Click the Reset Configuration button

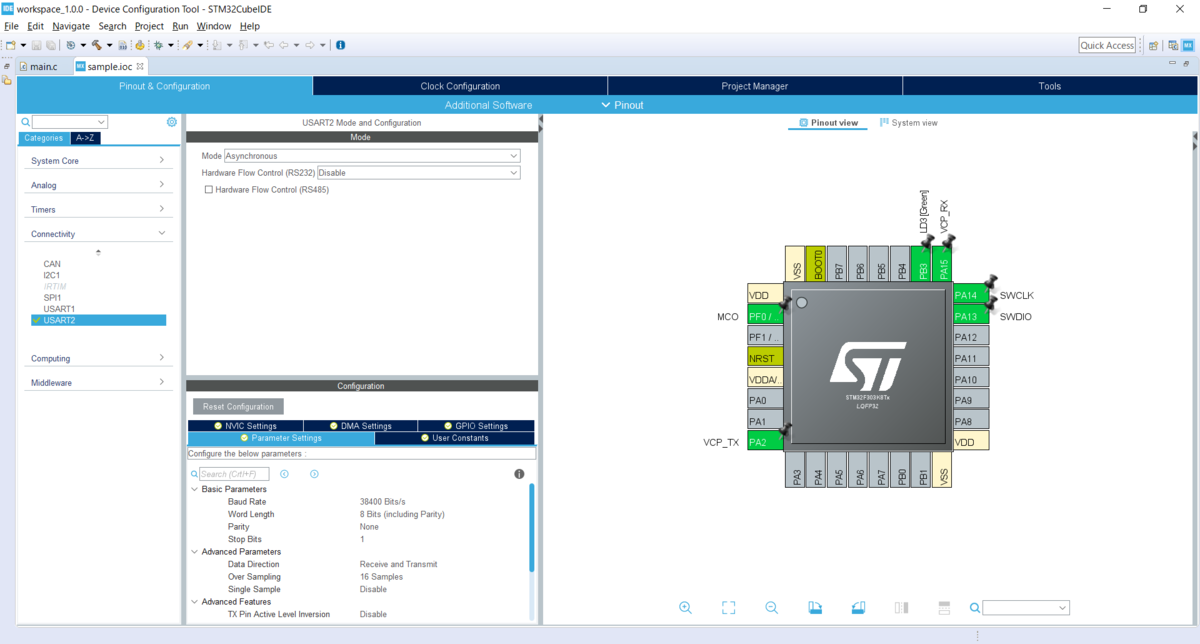coord(239,407)
